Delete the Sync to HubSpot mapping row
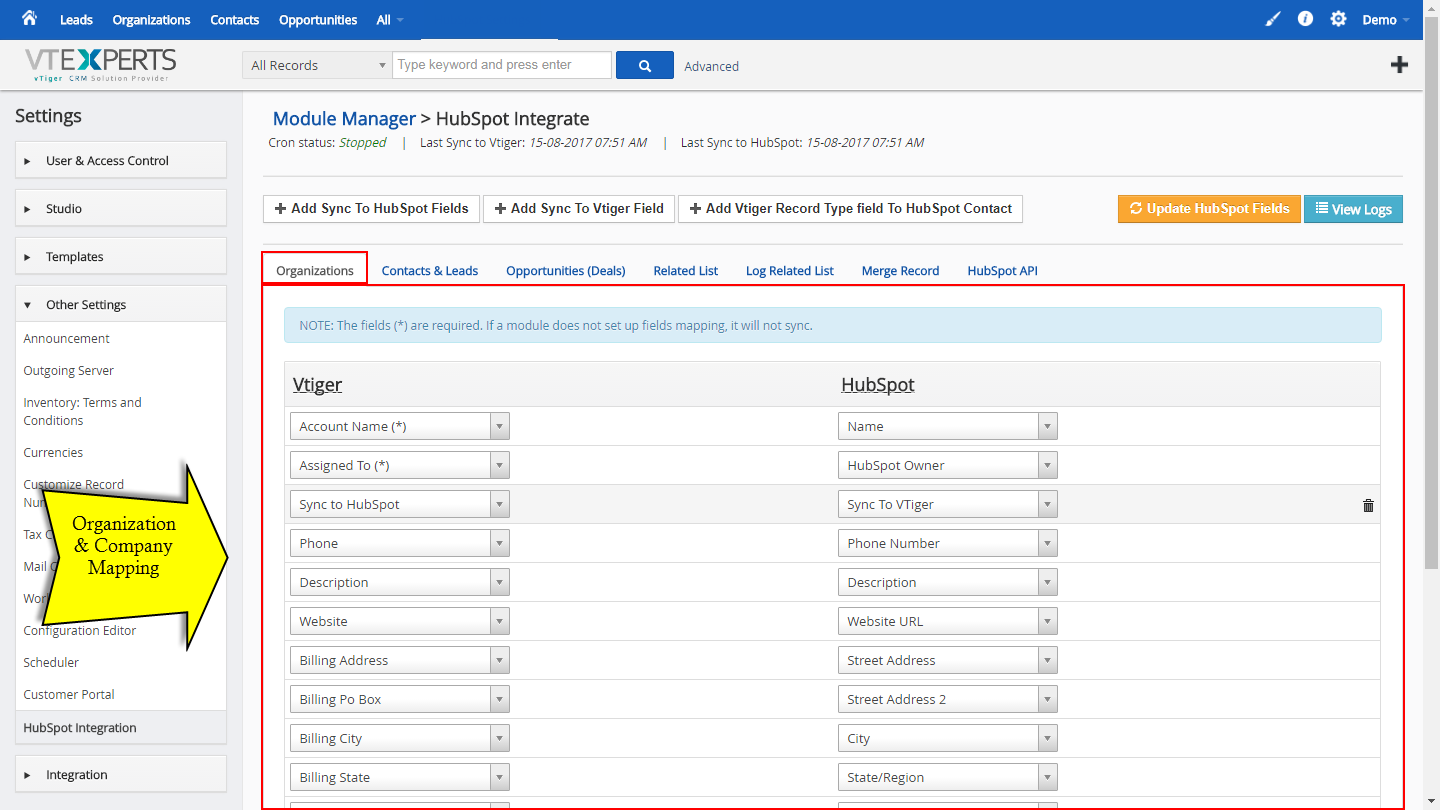The height and width of the screenshot is (810, 1440). point(1368,505)
